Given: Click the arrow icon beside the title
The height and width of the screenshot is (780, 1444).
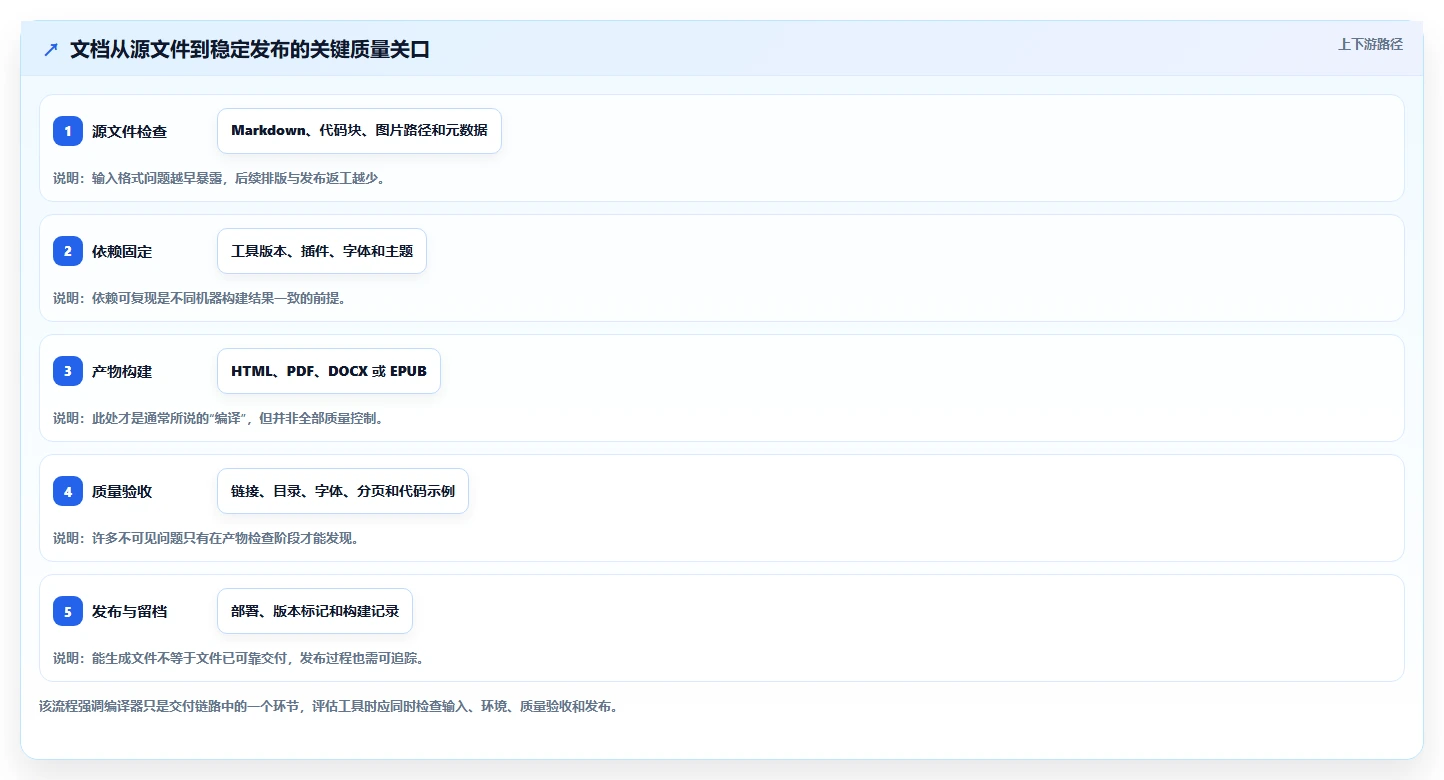Looking at the screenshot, I should click(x=51, y=50).
